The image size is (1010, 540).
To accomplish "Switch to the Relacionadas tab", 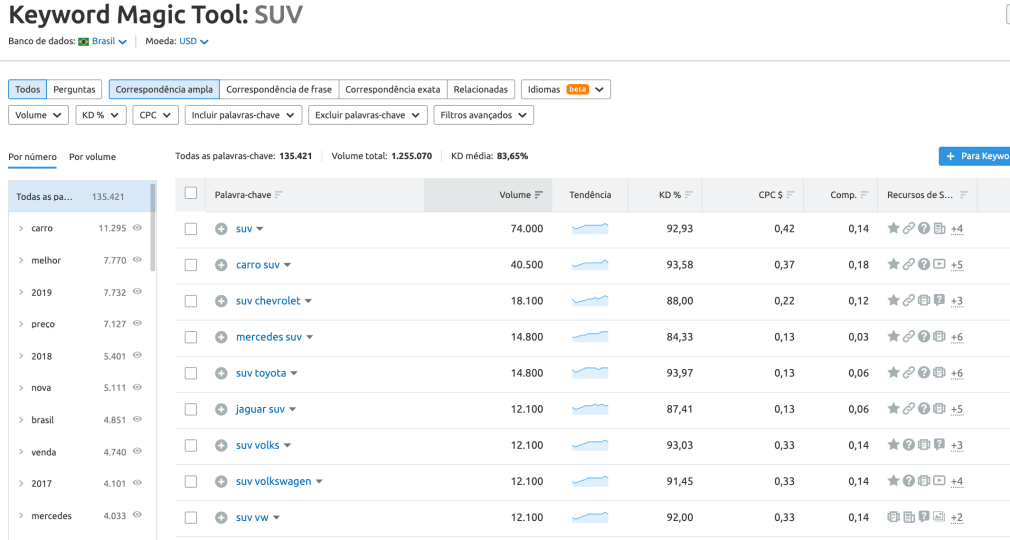I will tap(481, 90).
